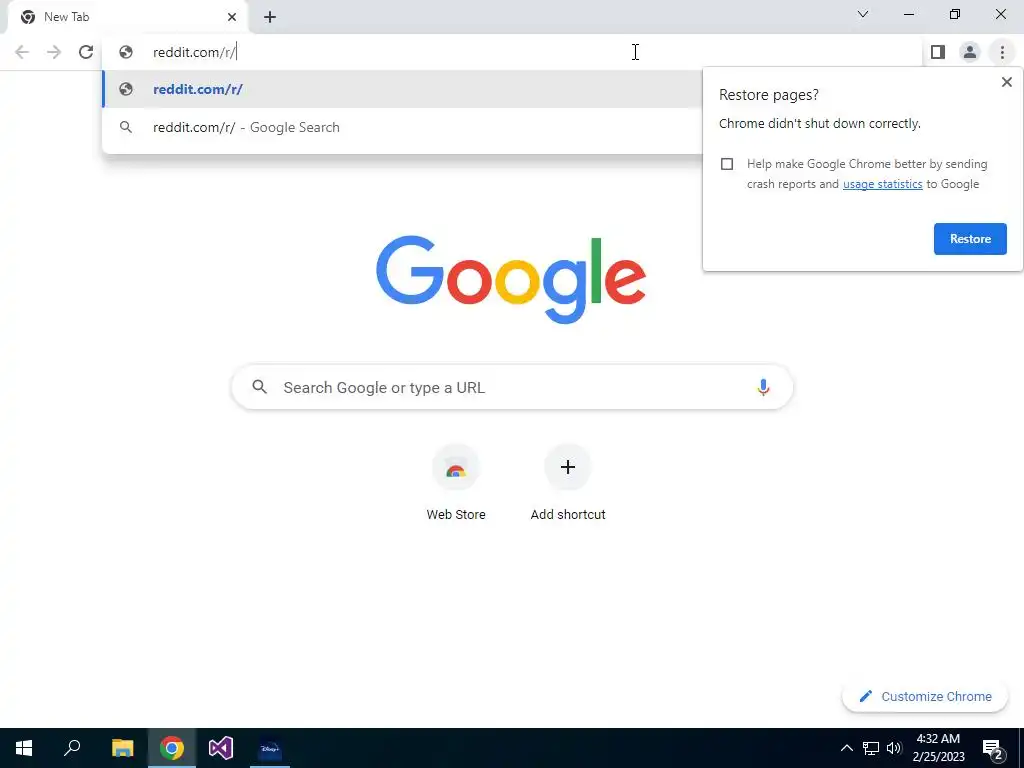Click the voice search microphone icon
The image size is (1024, 768).
tap(763, 387)
